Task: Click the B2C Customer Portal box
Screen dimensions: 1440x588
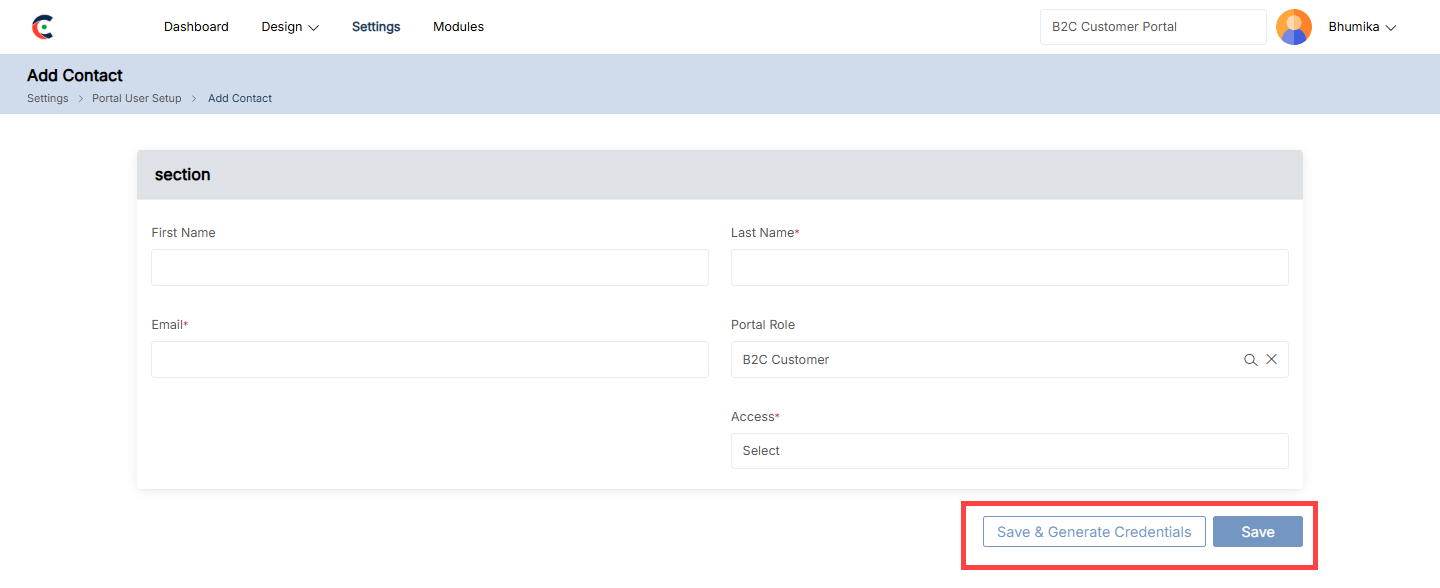Action: [x=1153, y=27]
